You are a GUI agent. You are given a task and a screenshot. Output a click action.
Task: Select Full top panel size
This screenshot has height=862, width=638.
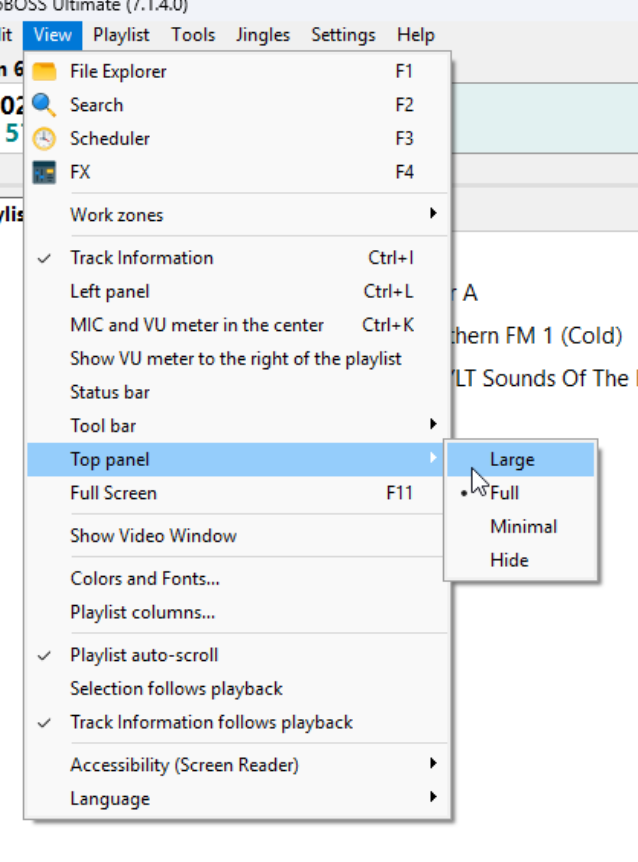(x=520, y=493)
